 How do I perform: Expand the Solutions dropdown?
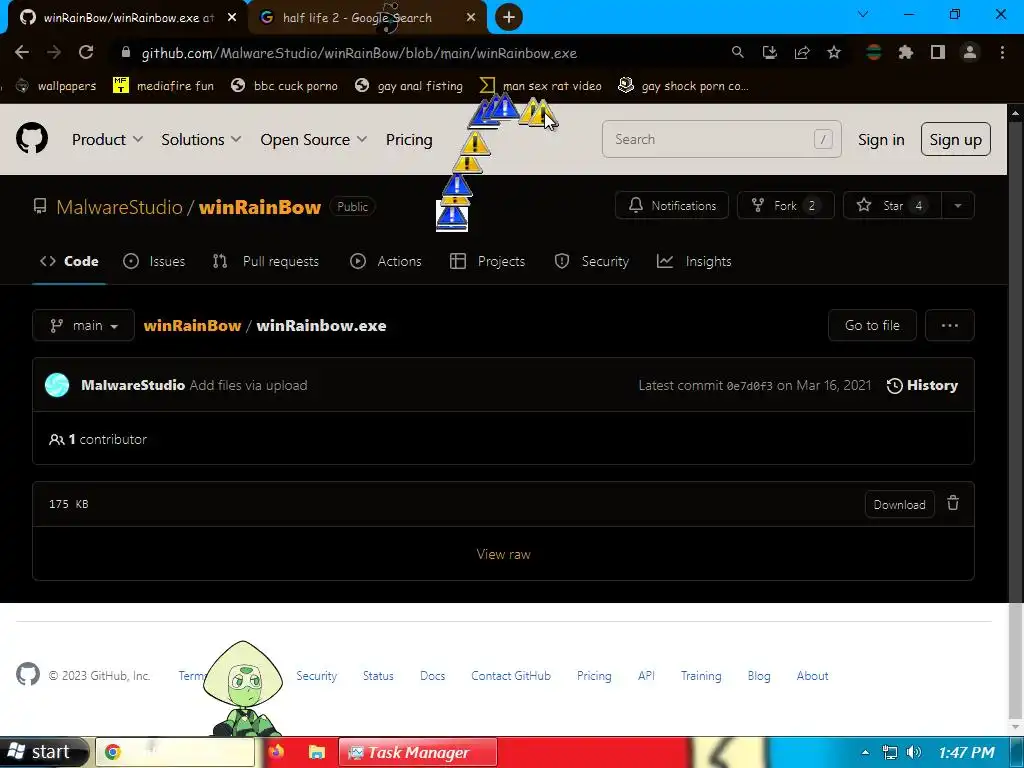(x=201, y=139)
